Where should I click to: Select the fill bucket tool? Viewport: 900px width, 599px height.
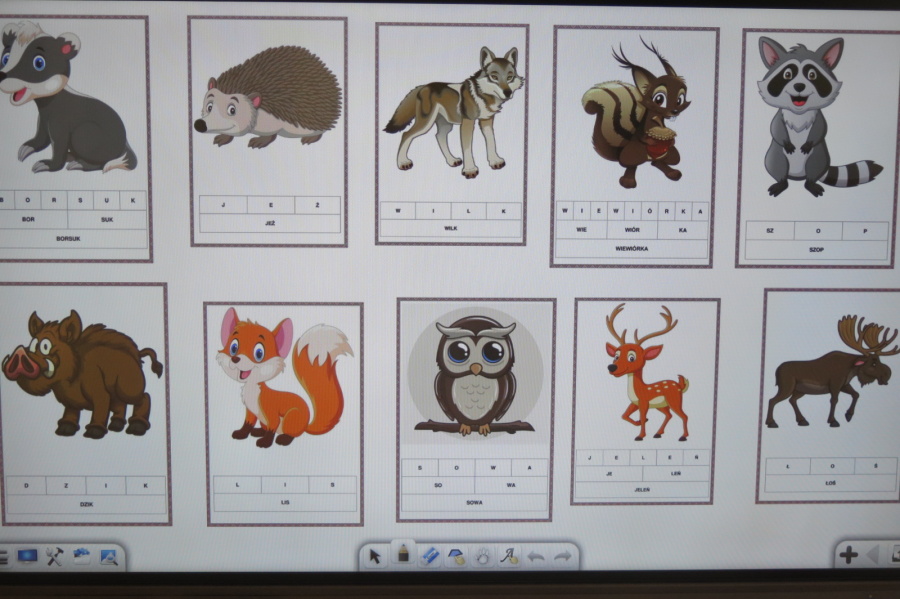[x=456, y=557]
